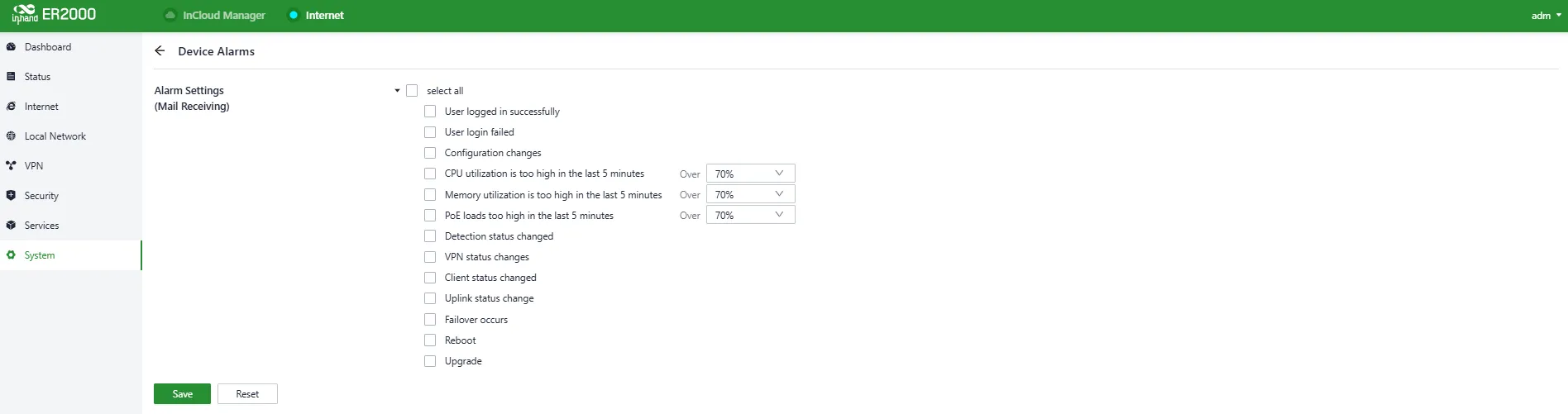Screen dimensions: 1568x414
Task: Open CPU utilization threshold dropdown
Action: (750, 174)
